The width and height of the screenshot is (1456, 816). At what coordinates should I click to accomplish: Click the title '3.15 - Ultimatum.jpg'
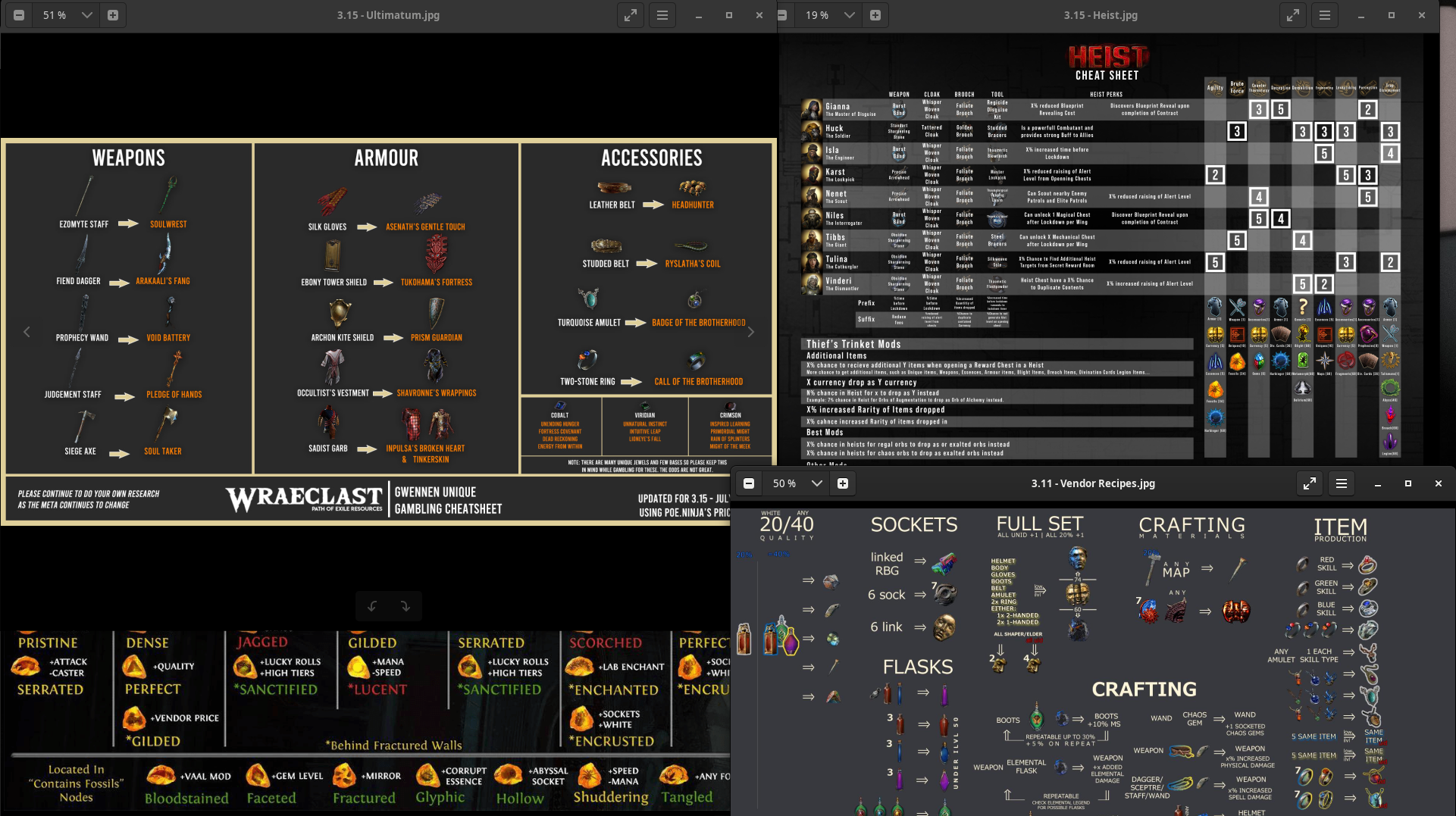pyautogui.click(x=388, y=15)
